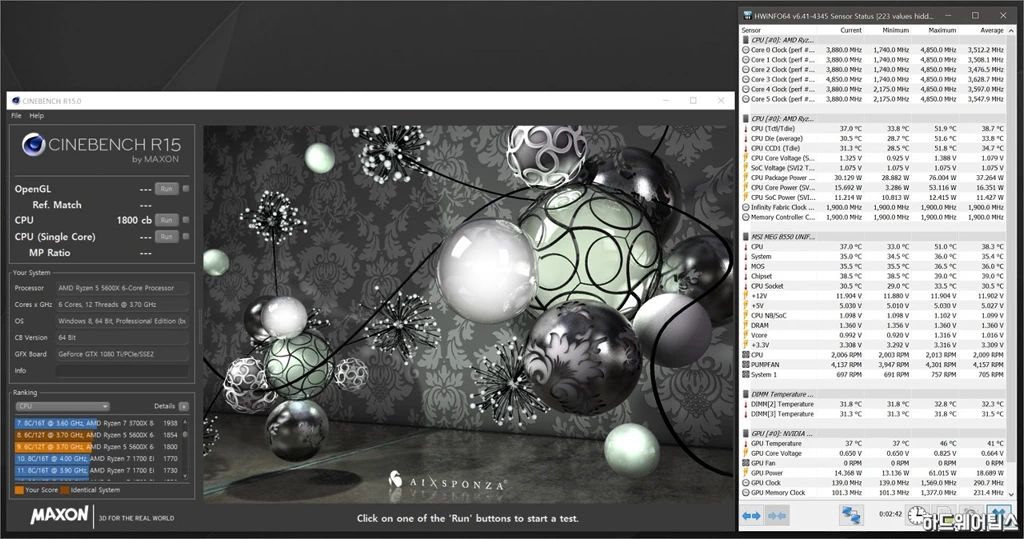Select the SoC Voltage (SVI2 TFN) sensor row
The height and width of the screenshot is (539, 1024).
873,168
